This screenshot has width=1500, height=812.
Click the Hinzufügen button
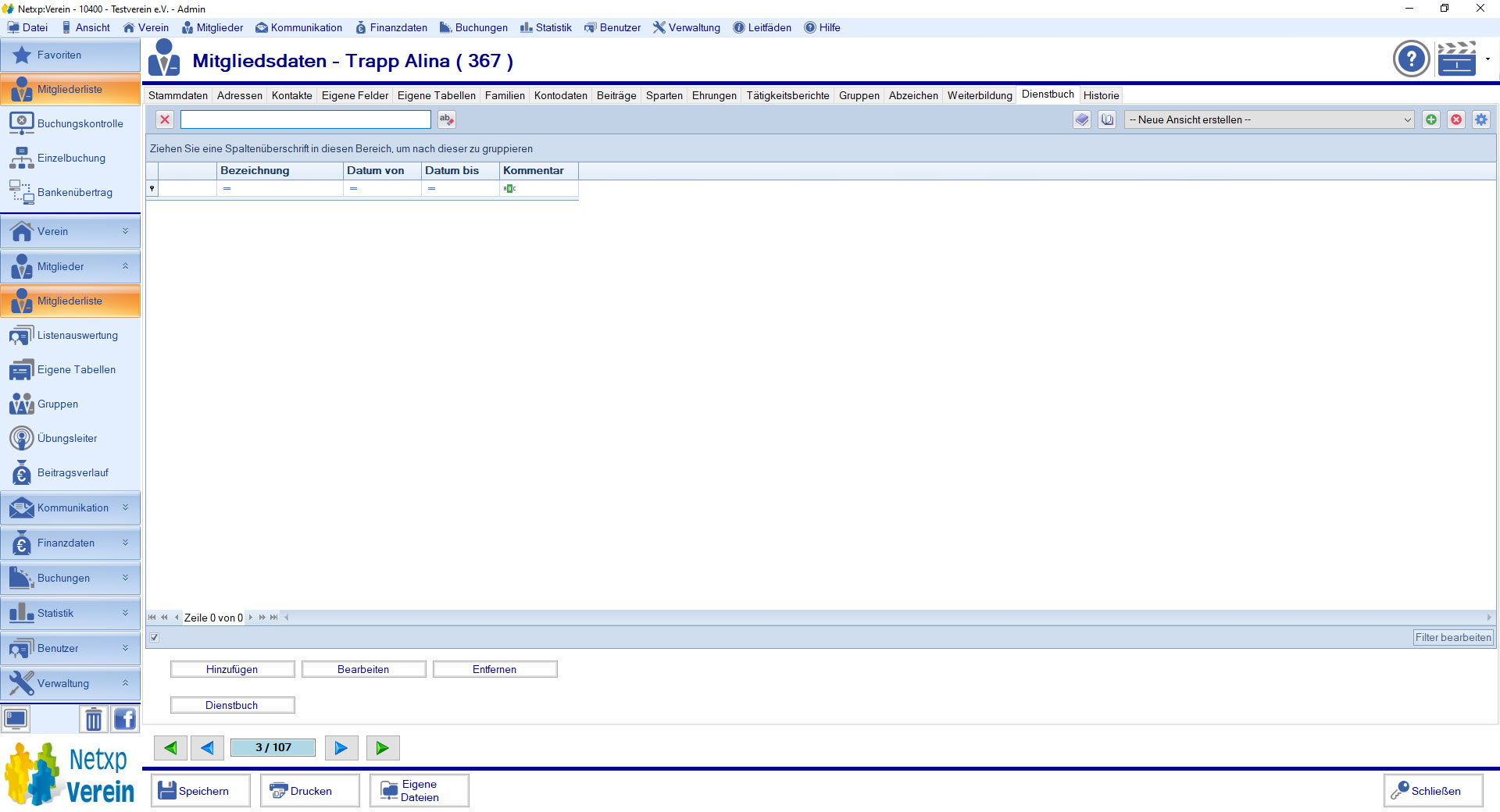coord(232,669)
